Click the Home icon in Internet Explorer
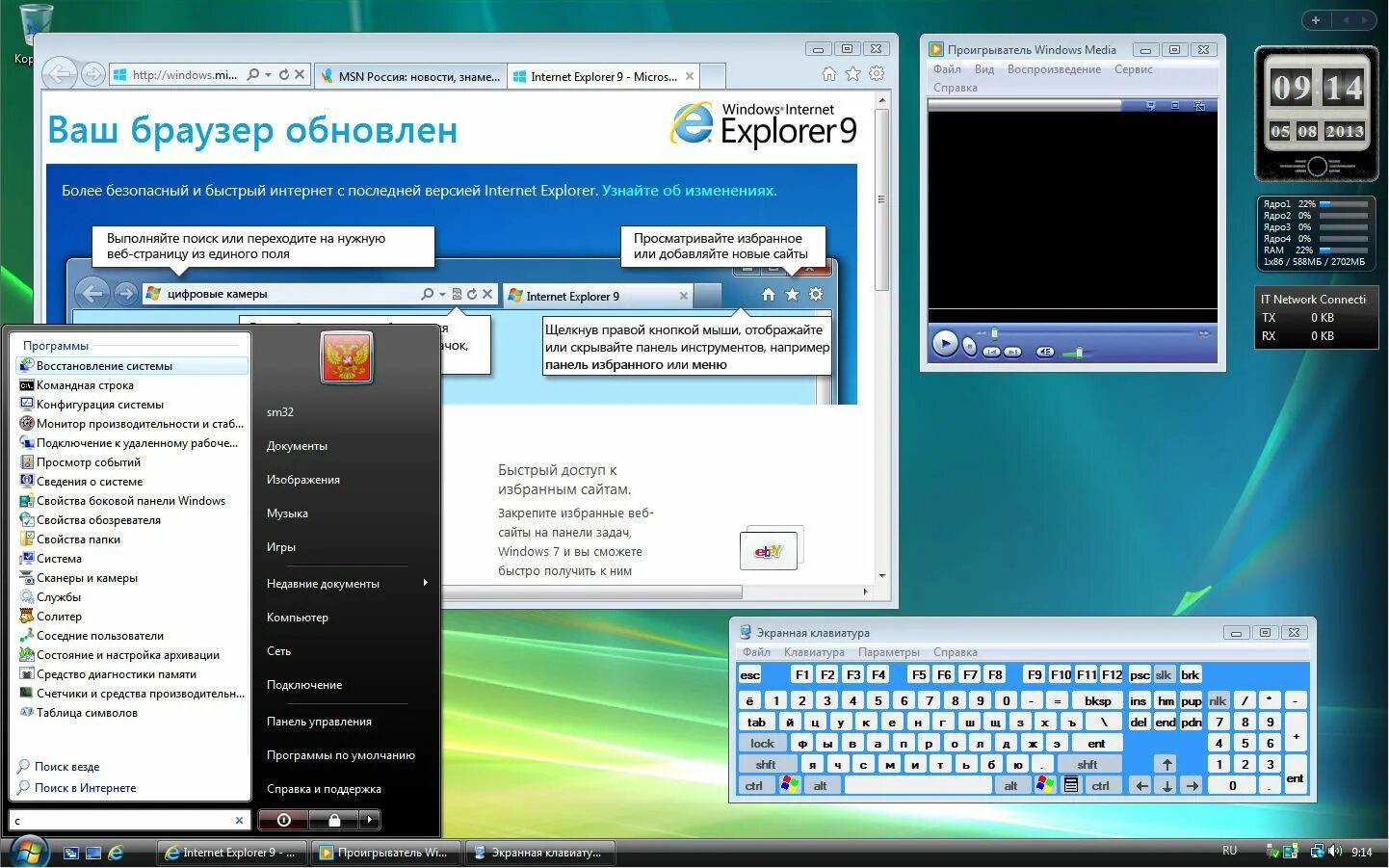Image resolution: width=1389 pixels, height=868 pixels. tap(828, 74)
